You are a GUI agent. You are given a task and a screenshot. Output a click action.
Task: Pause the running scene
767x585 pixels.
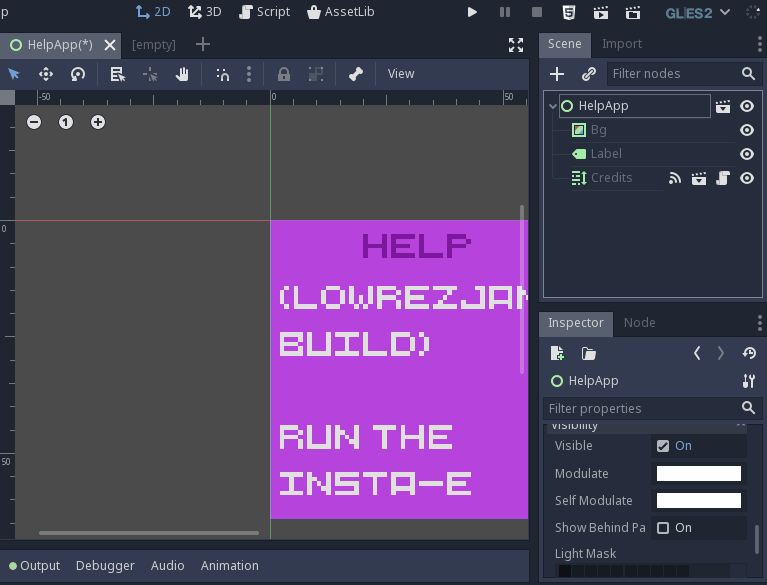pyautogui.click(x=505, y=12)
